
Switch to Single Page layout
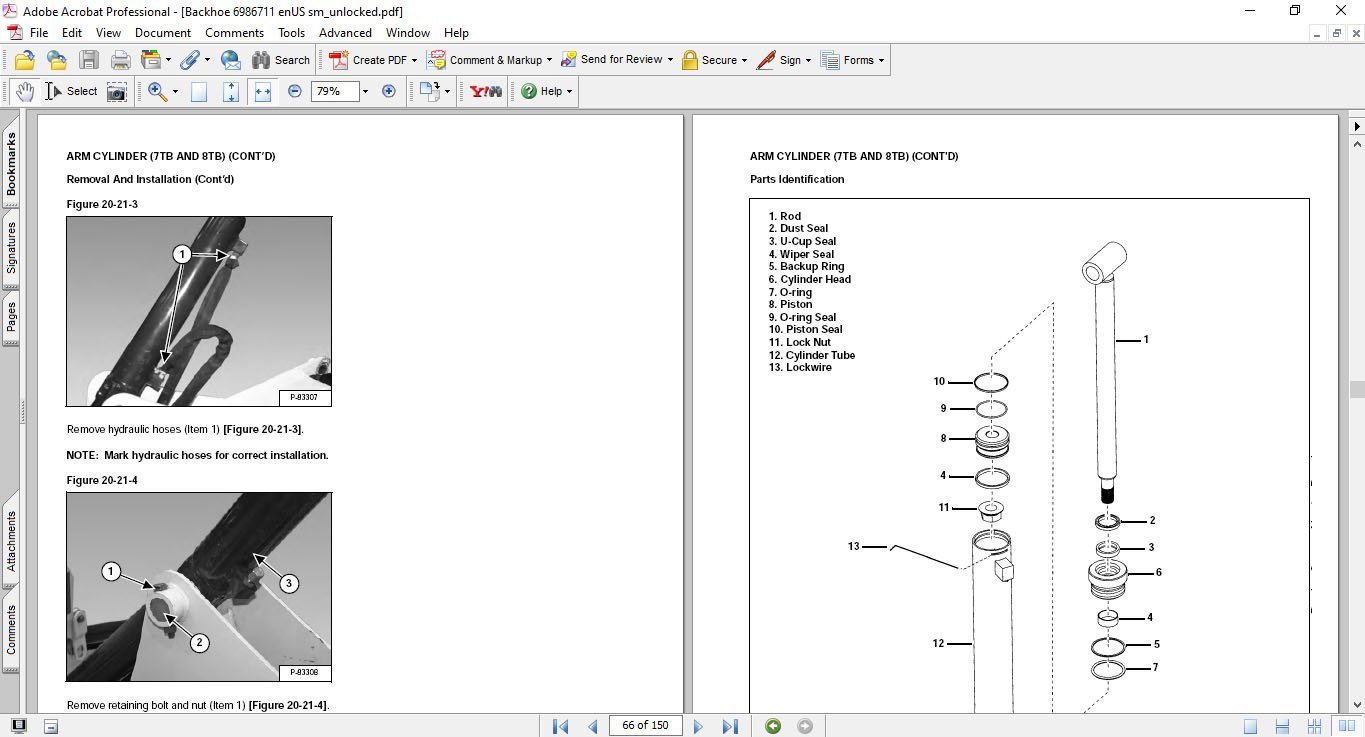point(1250,727)
